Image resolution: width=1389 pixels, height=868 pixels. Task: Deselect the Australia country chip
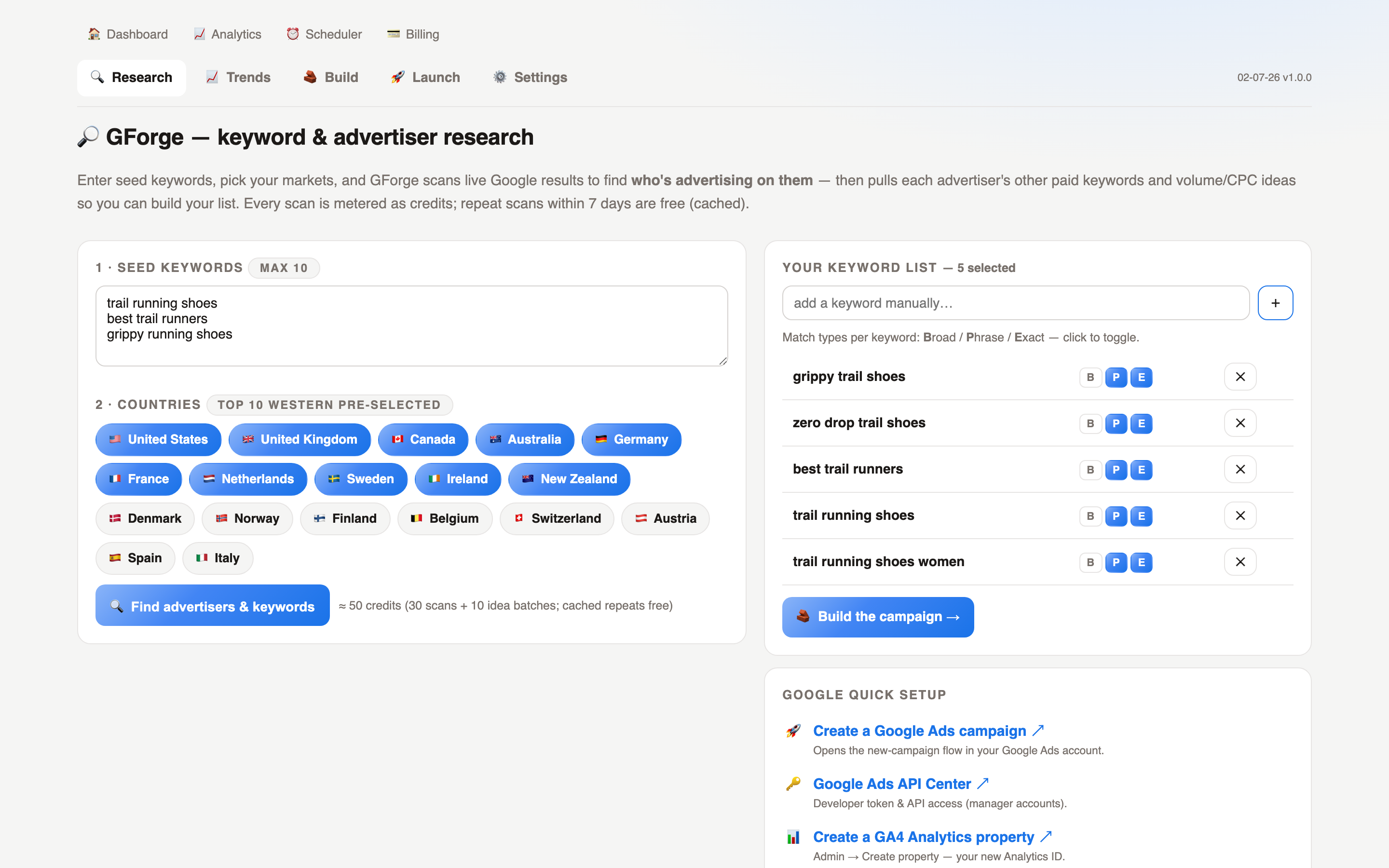click(525, 440)
